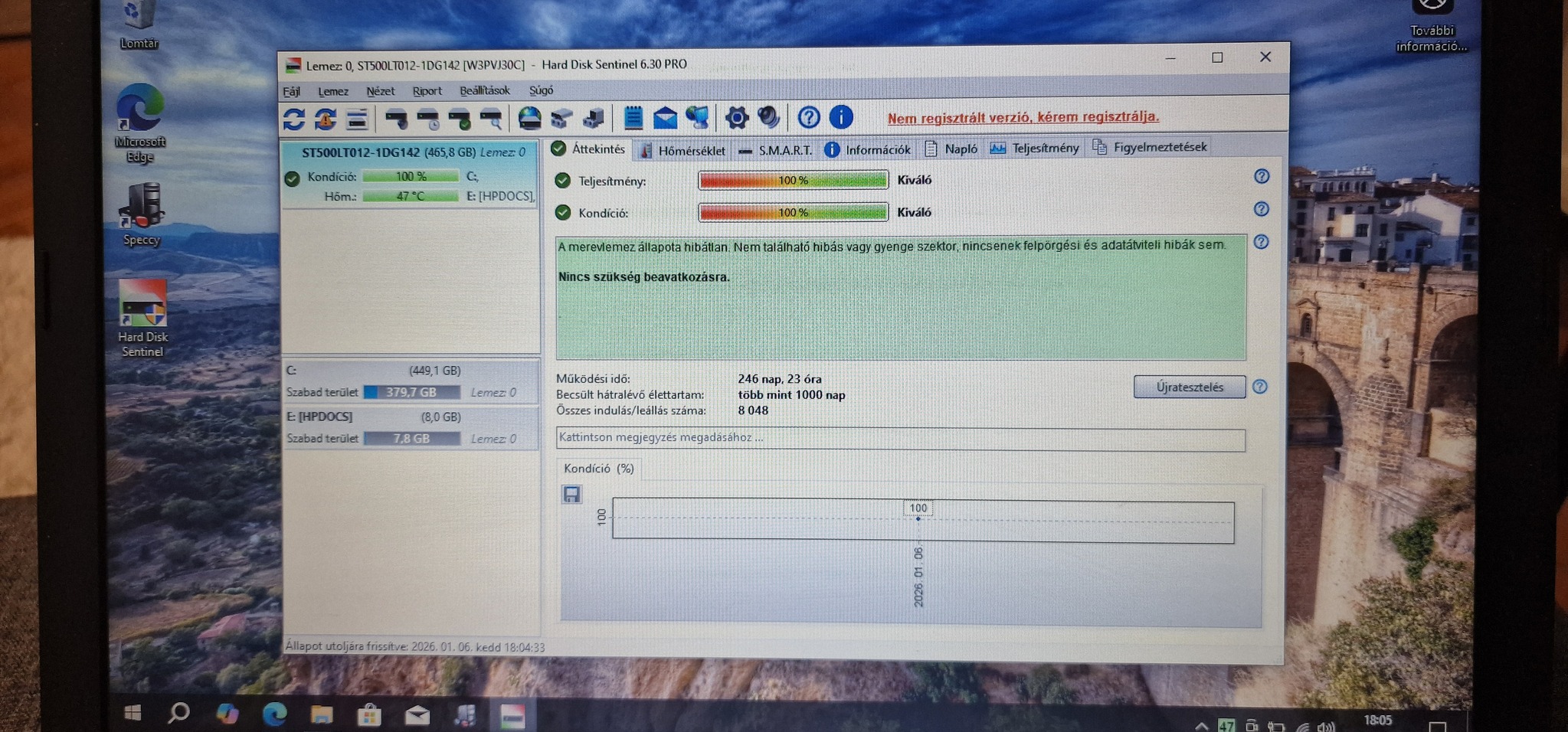Click the '246 nap, 23 óra' value
Viewport: 1568px width, 732px height.
(780, 379)
